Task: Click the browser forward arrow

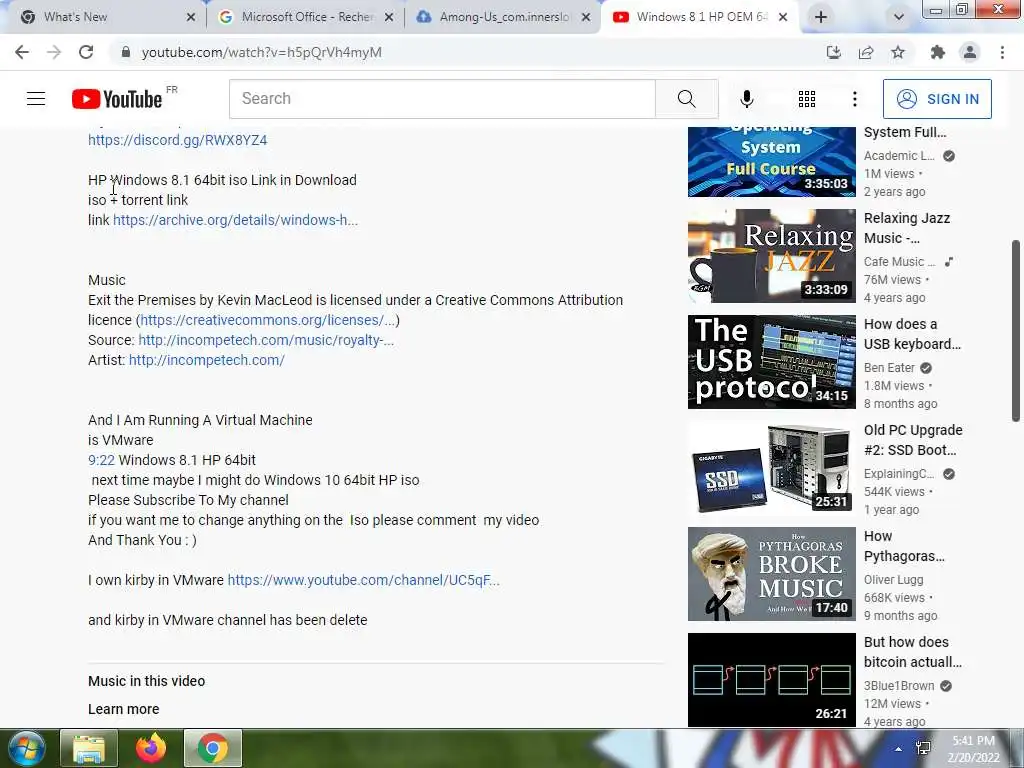Action: tap(54, 52)
